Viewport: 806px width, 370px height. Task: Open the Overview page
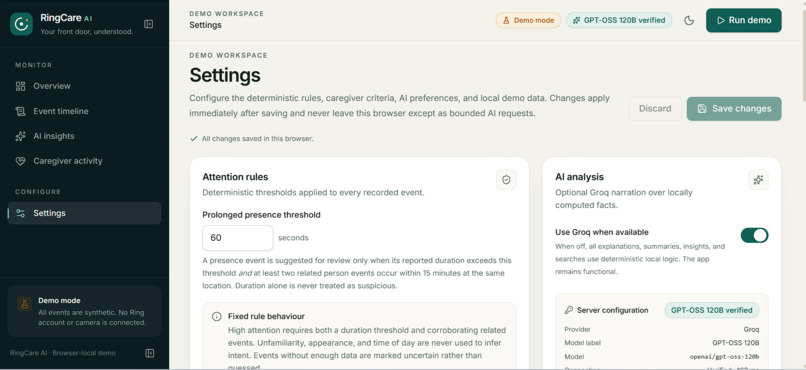pyautogui.click(x=84, y=86)
